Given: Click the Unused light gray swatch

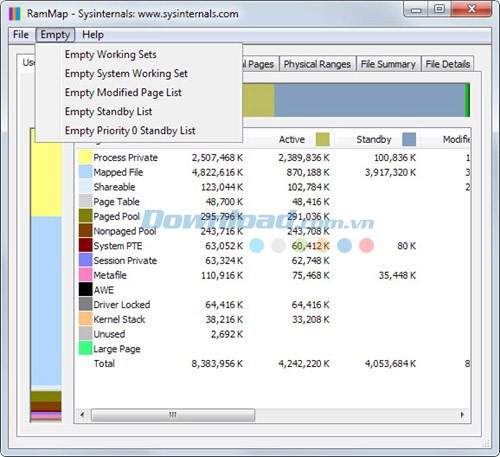Looking at the screenshot, I should (x=85, y=334).
